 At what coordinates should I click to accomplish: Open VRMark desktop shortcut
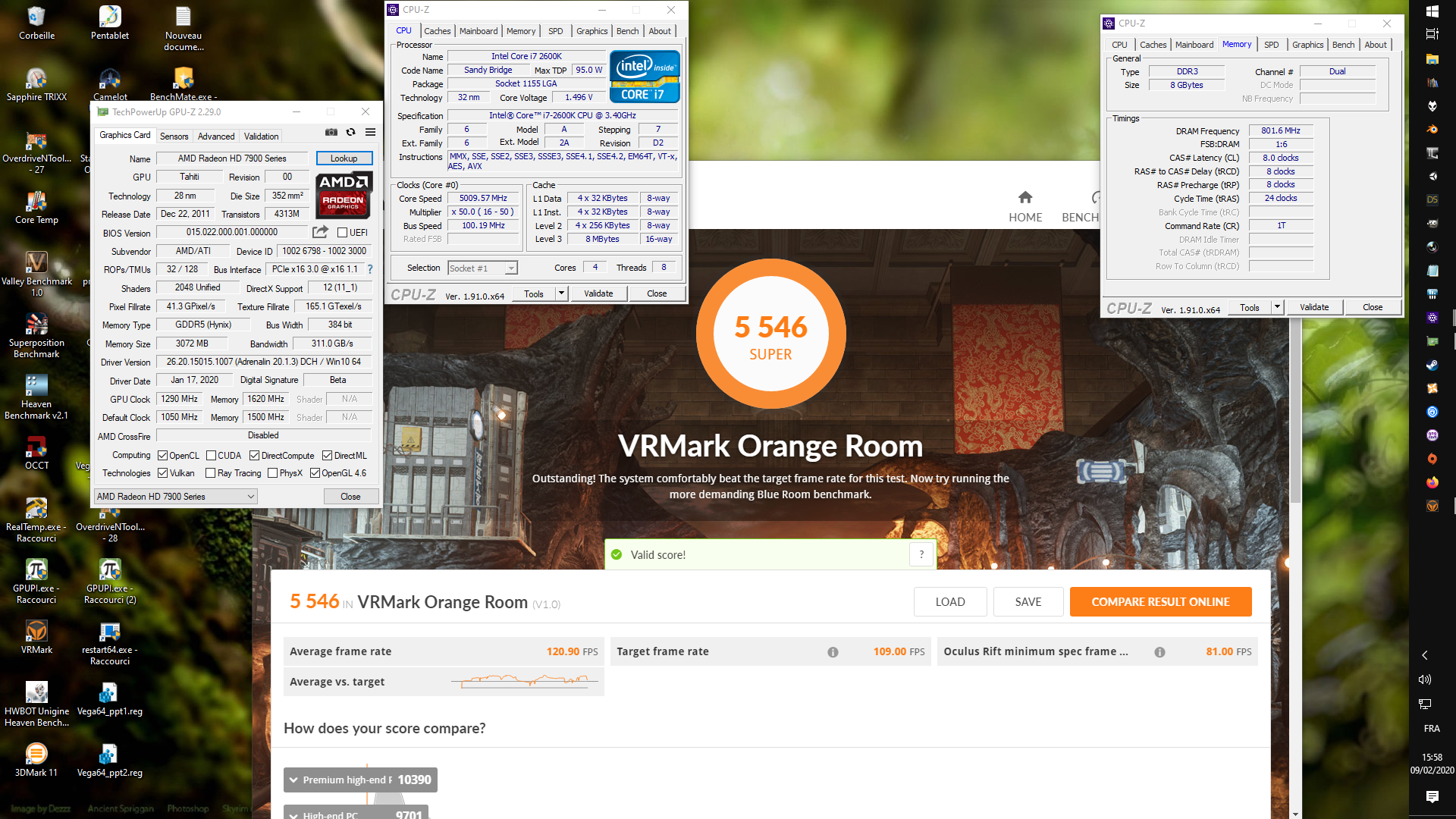(36, 637)
